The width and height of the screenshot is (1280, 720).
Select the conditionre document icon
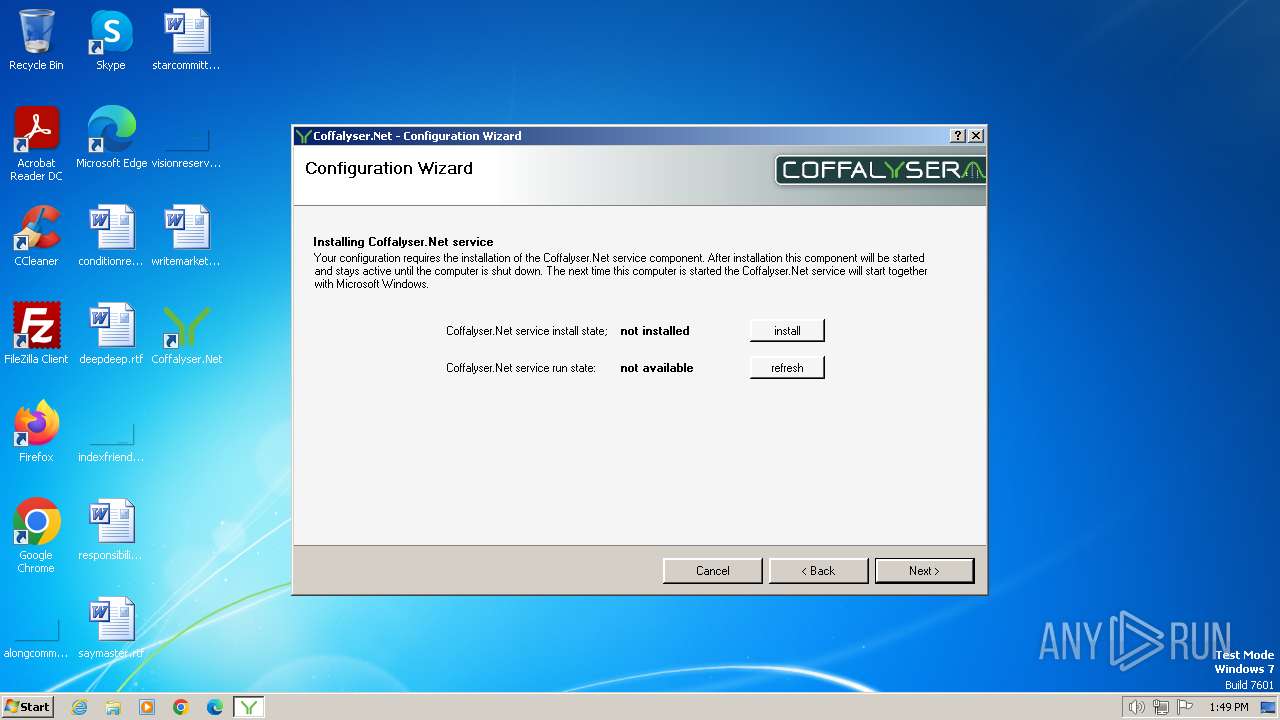tap(111, 236)
